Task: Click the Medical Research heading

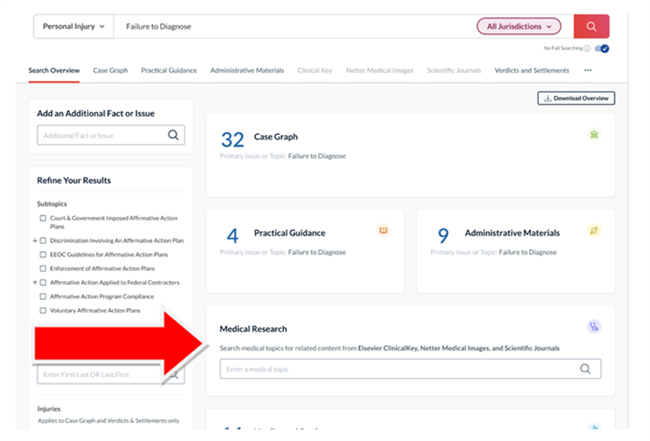Action: (x=253, y=329)
